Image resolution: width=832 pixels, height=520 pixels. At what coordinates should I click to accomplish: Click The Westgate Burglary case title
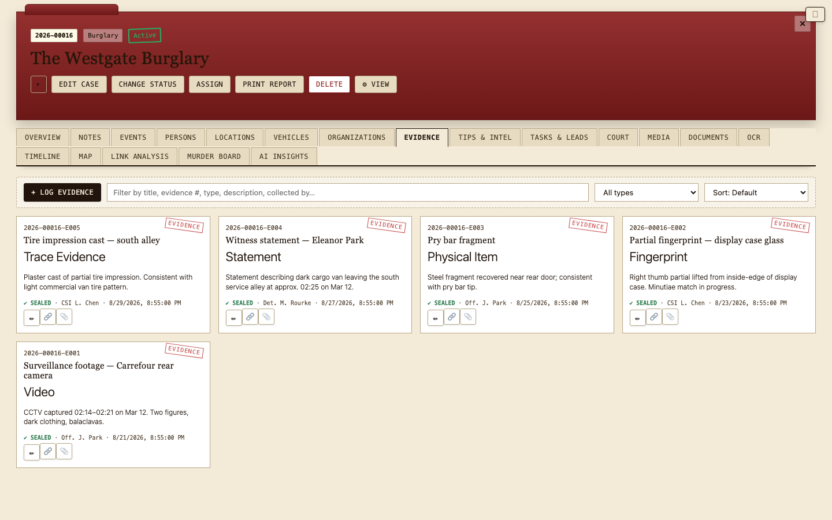119,58
